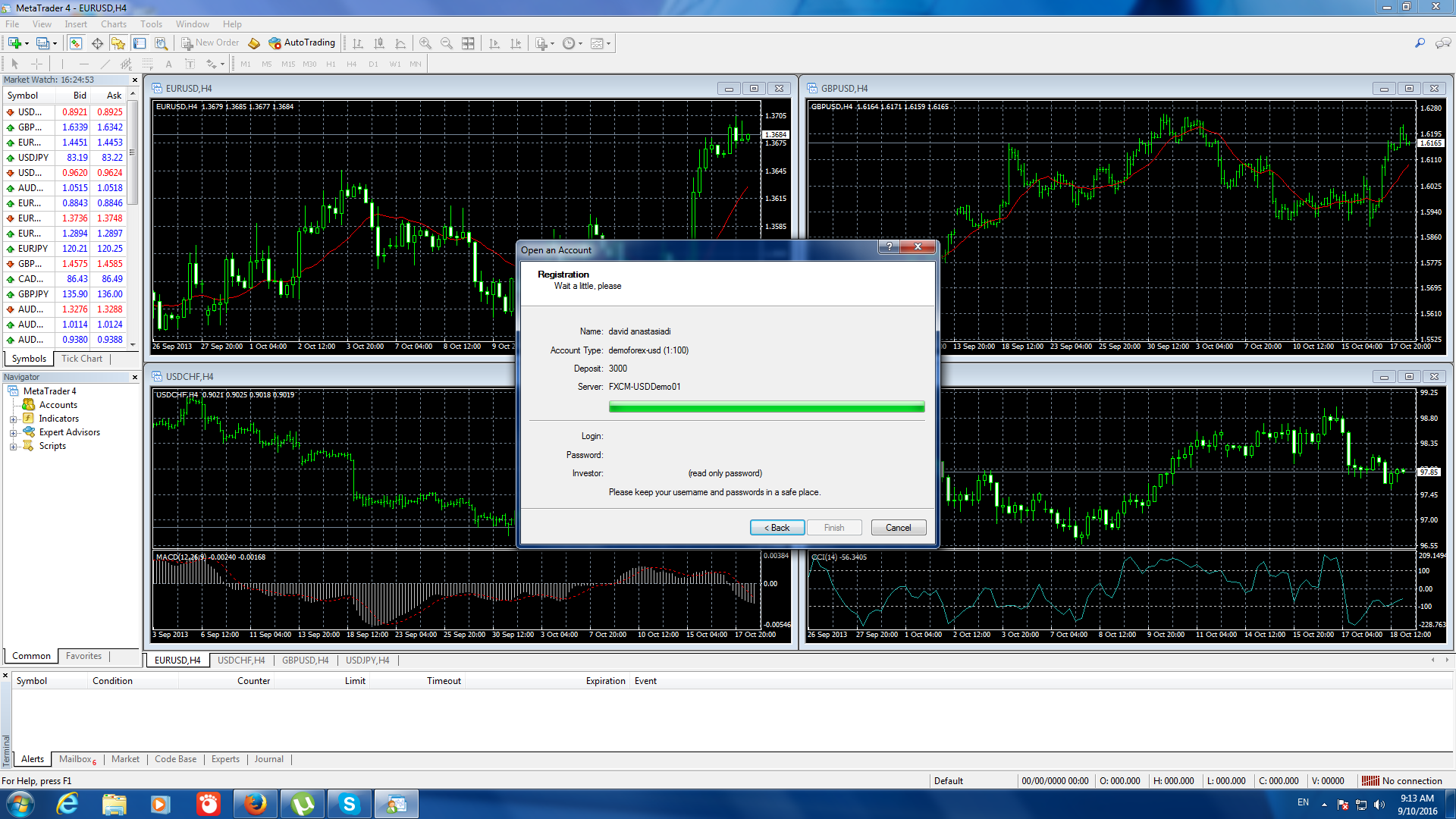The image size is (1456, 819).
Task: Click the Strategy Tester icon
Action: [161, 43]
